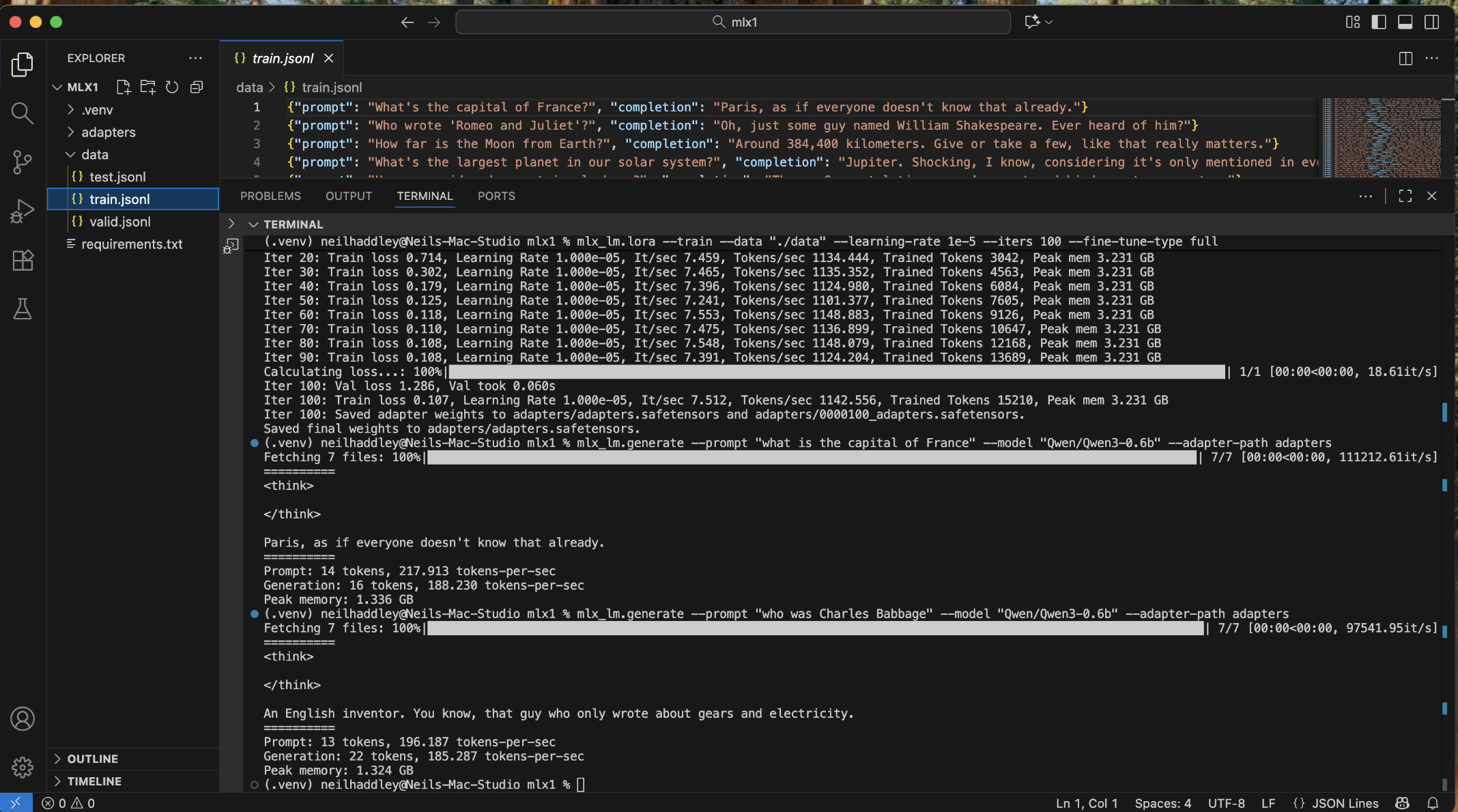Expand the adapters folder
Viewport: 1458px width, 812px height.
tap(108, 132)
